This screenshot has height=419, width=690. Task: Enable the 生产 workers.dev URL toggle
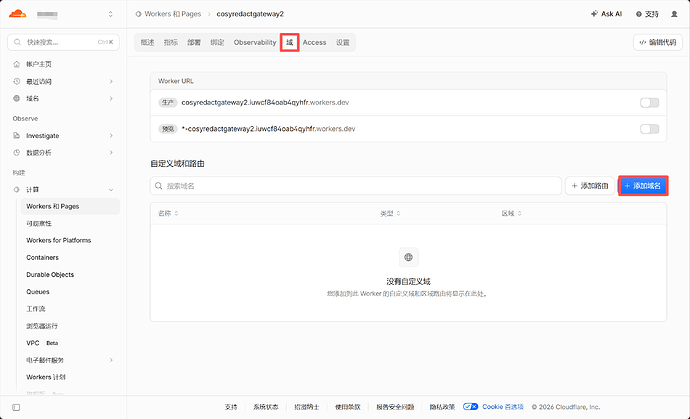coord(650,103)
